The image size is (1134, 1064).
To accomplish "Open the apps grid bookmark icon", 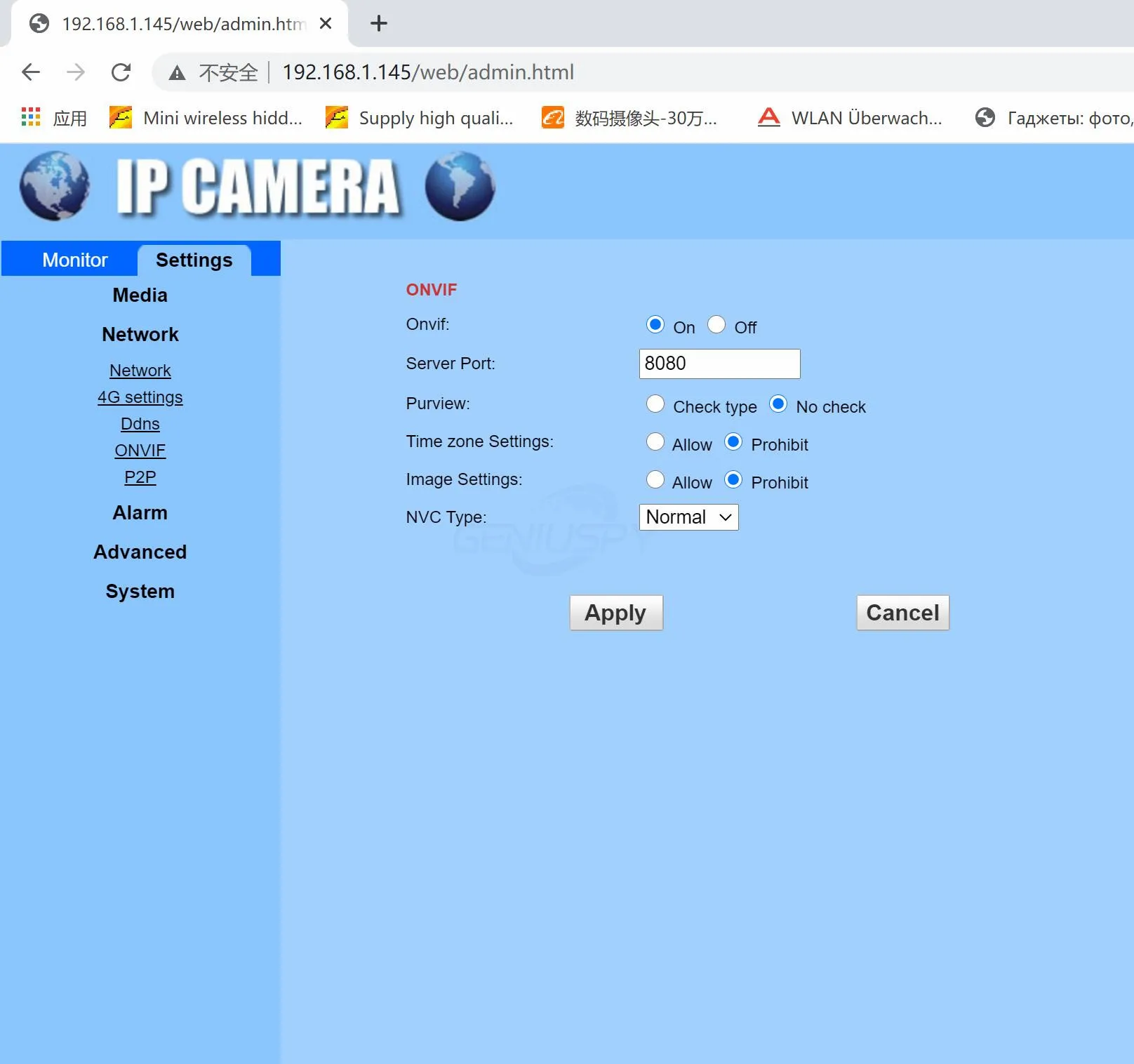I will pyautogui.click(x=31, y=117).
